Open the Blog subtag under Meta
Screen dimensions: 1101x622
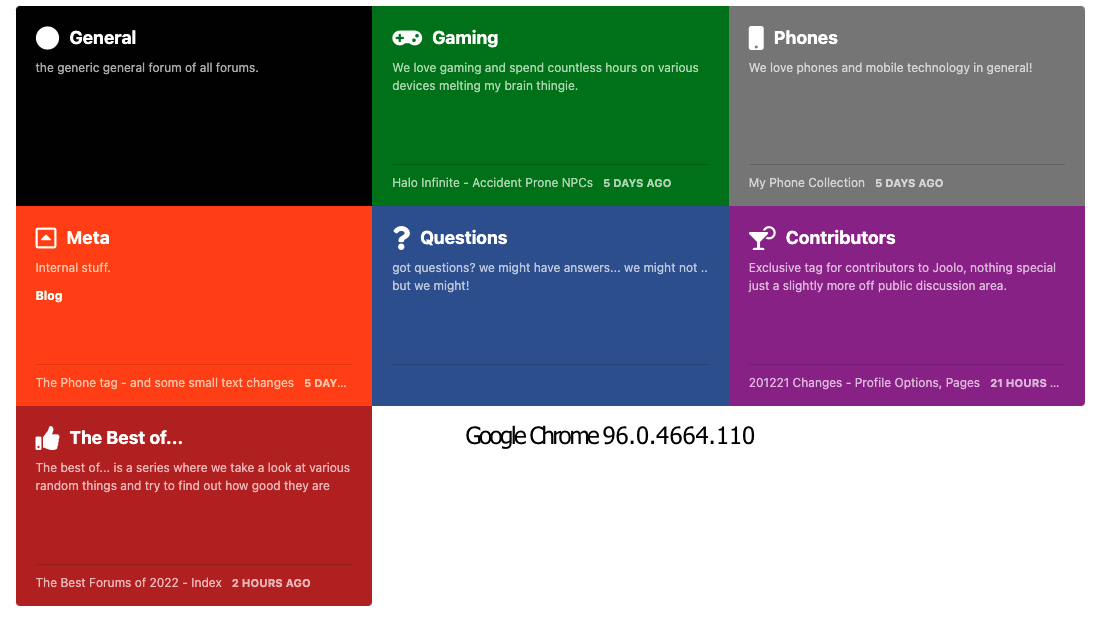[x=48, y=296]
